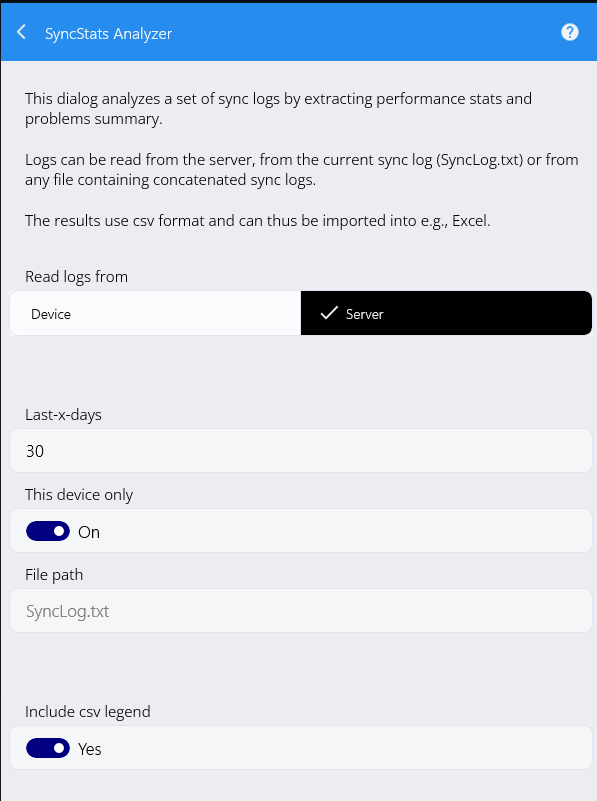This screenshot has height=801, width=597.
Task: Click the This device only label
Action: point(79,494)
